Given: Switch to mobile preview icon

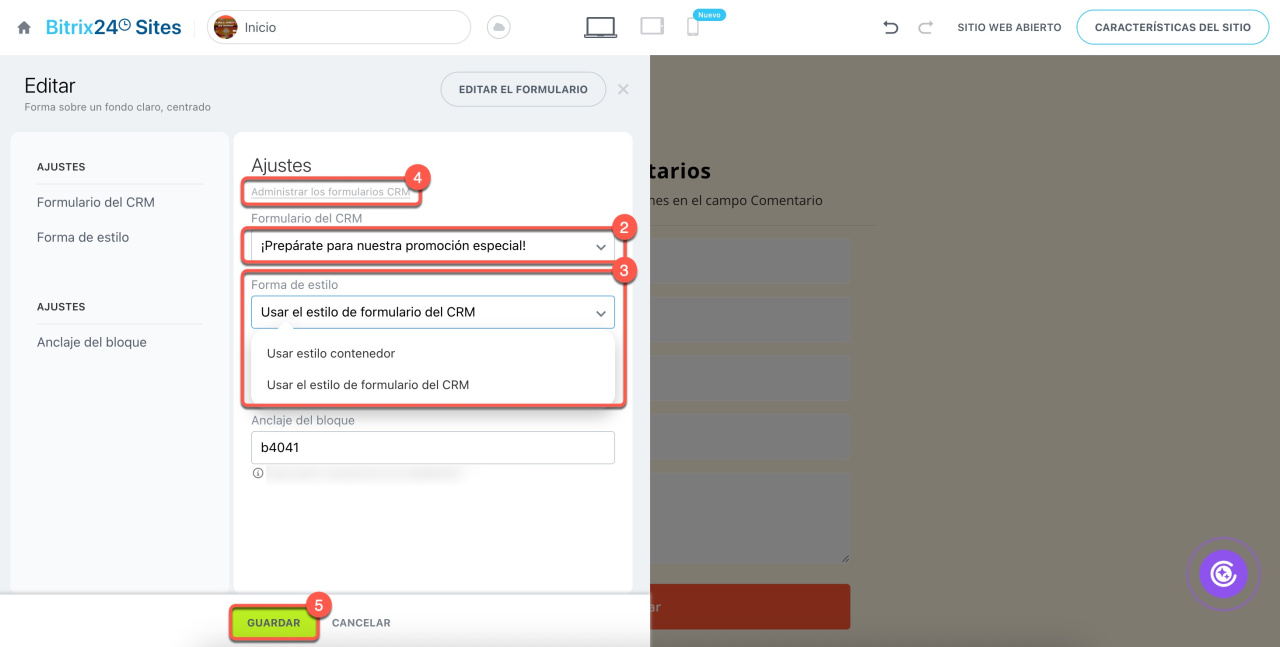Looking at the screenshot, I should tap(692, 28).
